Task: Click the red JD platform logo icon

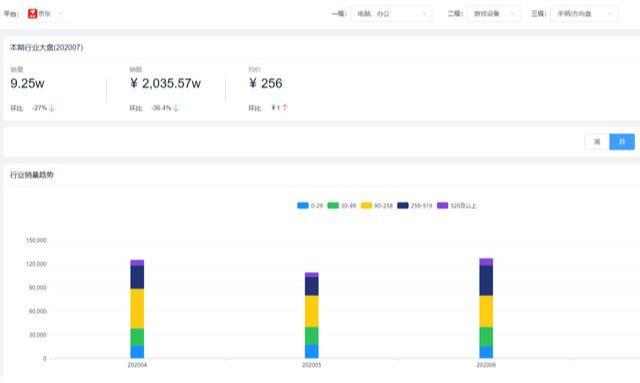Action: point(32,13)
